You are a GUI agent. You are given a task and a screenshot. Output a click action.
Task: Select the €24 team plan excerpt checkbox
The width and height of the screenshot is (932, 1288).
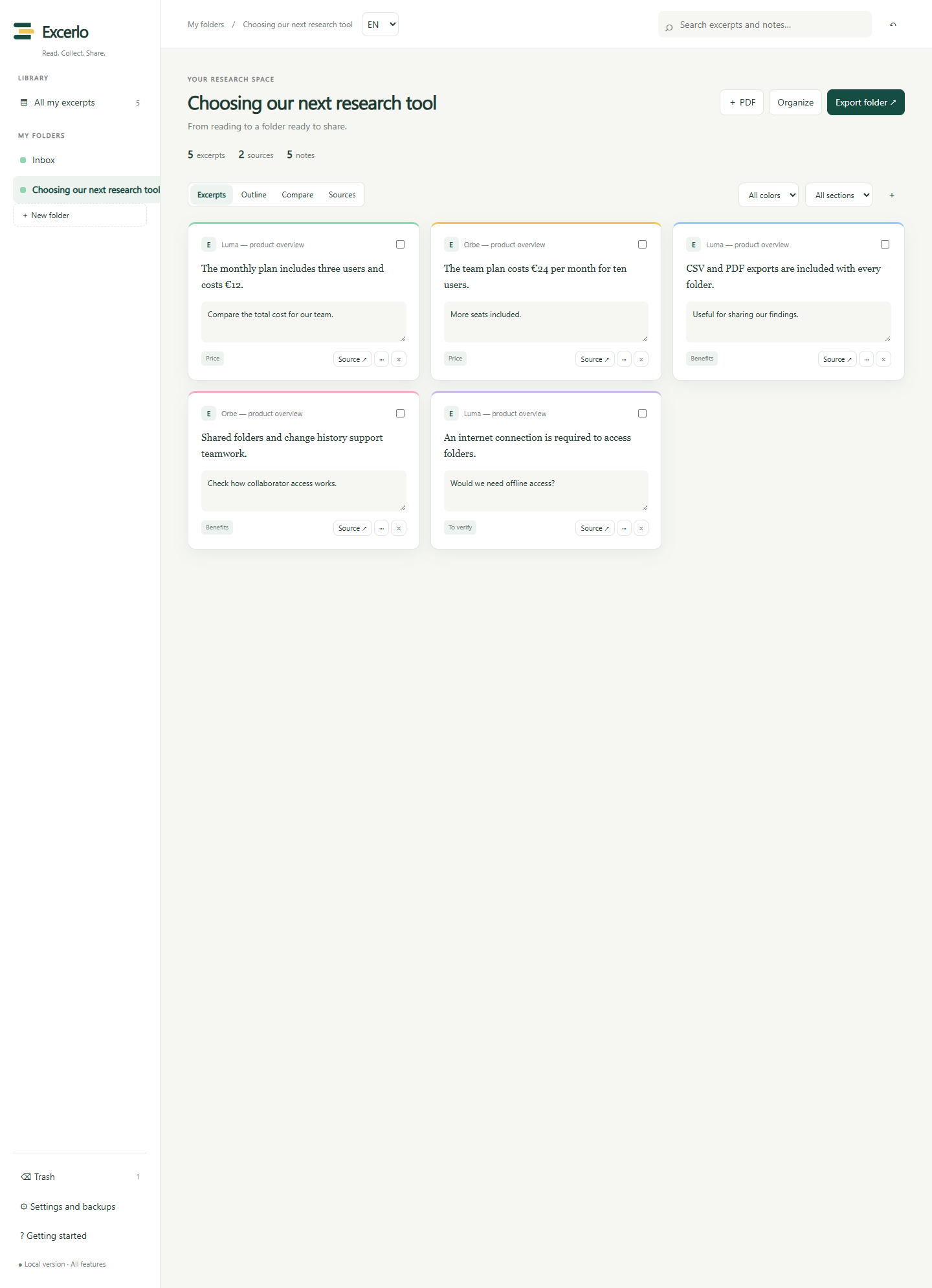(642, 244)
